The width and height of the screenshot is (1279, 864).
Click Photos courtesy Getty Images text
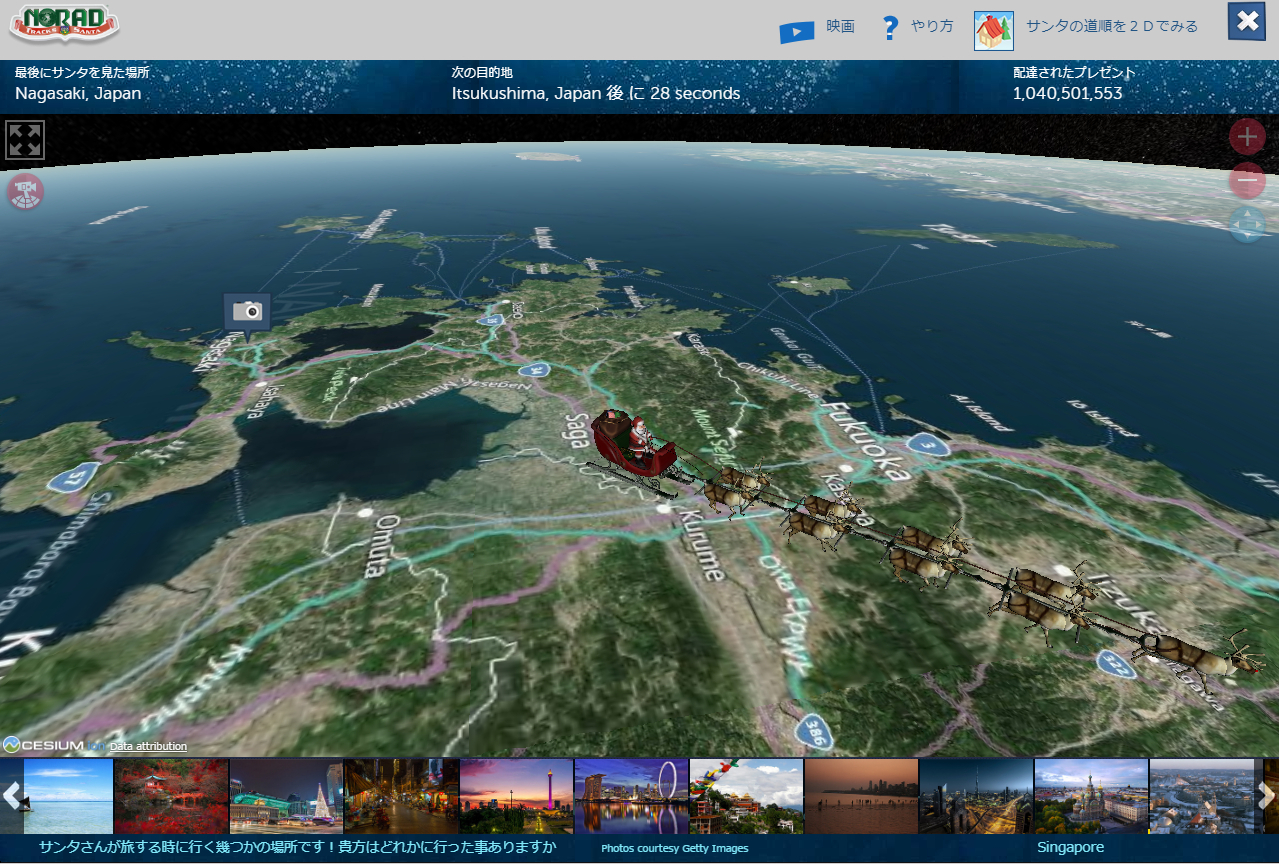point(674,849)
